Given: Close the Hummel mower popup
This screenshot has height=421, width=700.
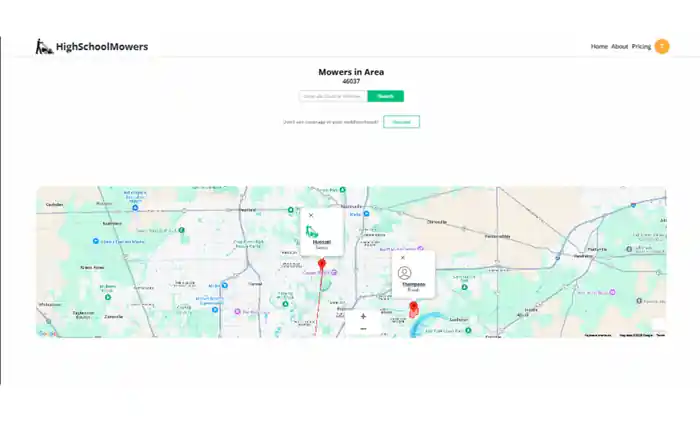Looking at the screenshot, I should [x=311, y=215].
